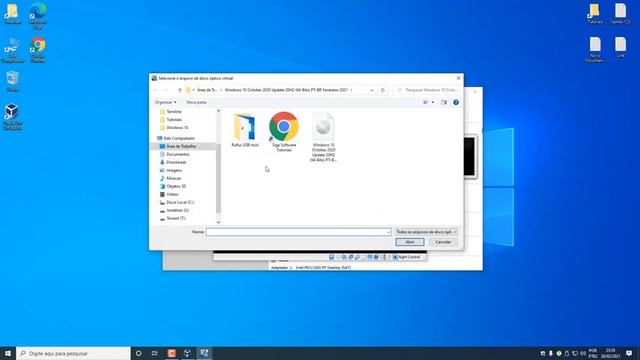640x360 pixels.
Task: Open the Oracle VM VirtualBox desktop shortcut
Action: click(x=12, y=117)
